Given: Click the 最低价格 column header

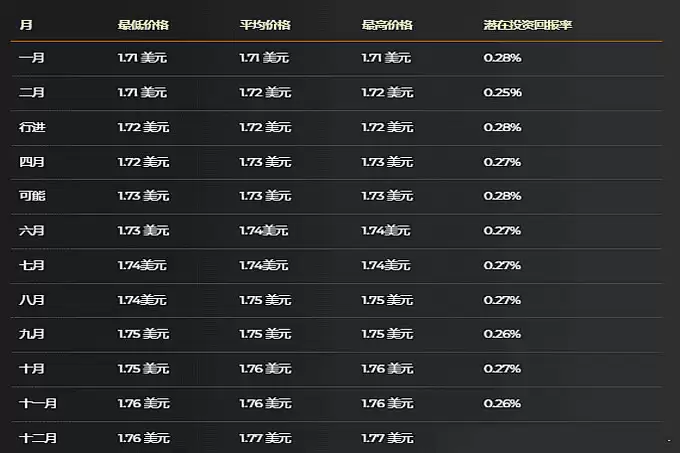Looking at the screenshot, I should [143, 24].
